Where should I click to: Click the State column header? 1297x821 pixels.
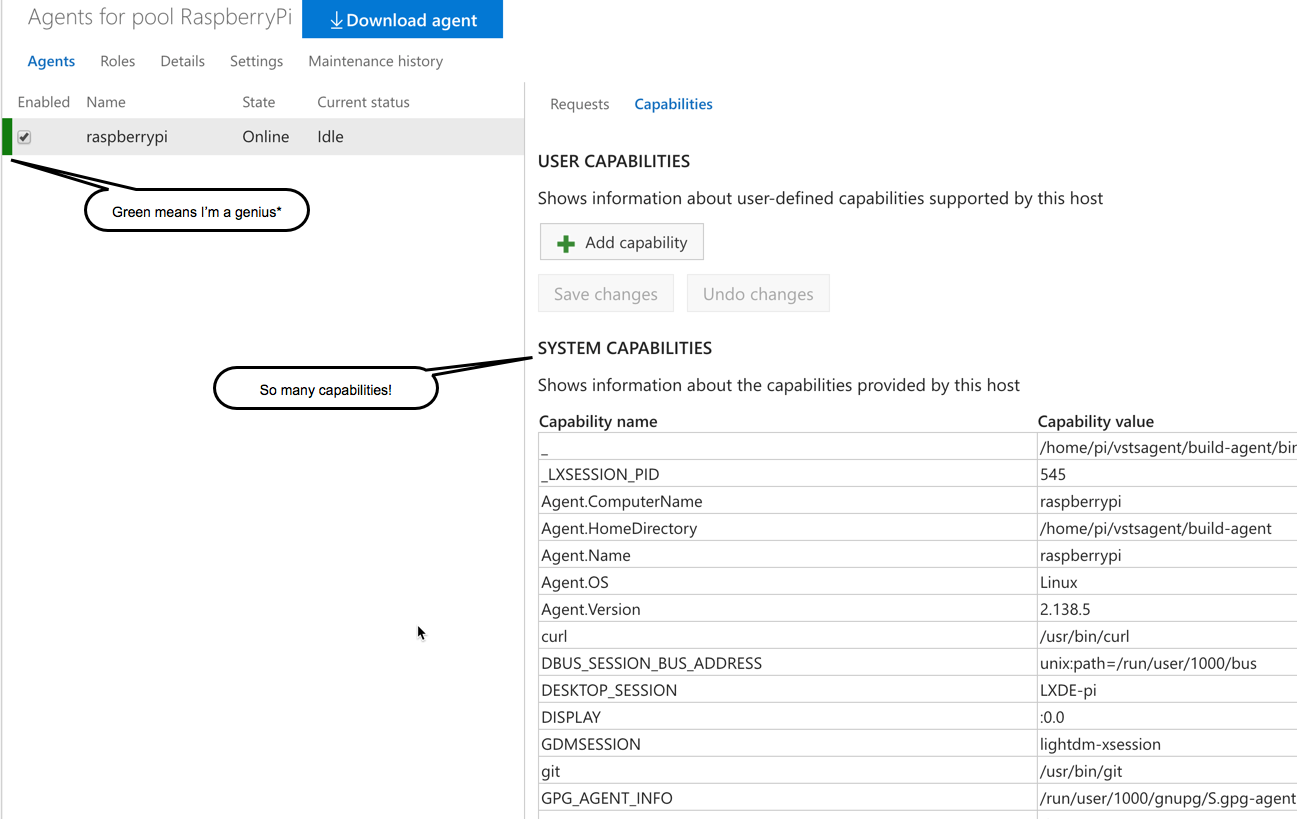(258, 102)
